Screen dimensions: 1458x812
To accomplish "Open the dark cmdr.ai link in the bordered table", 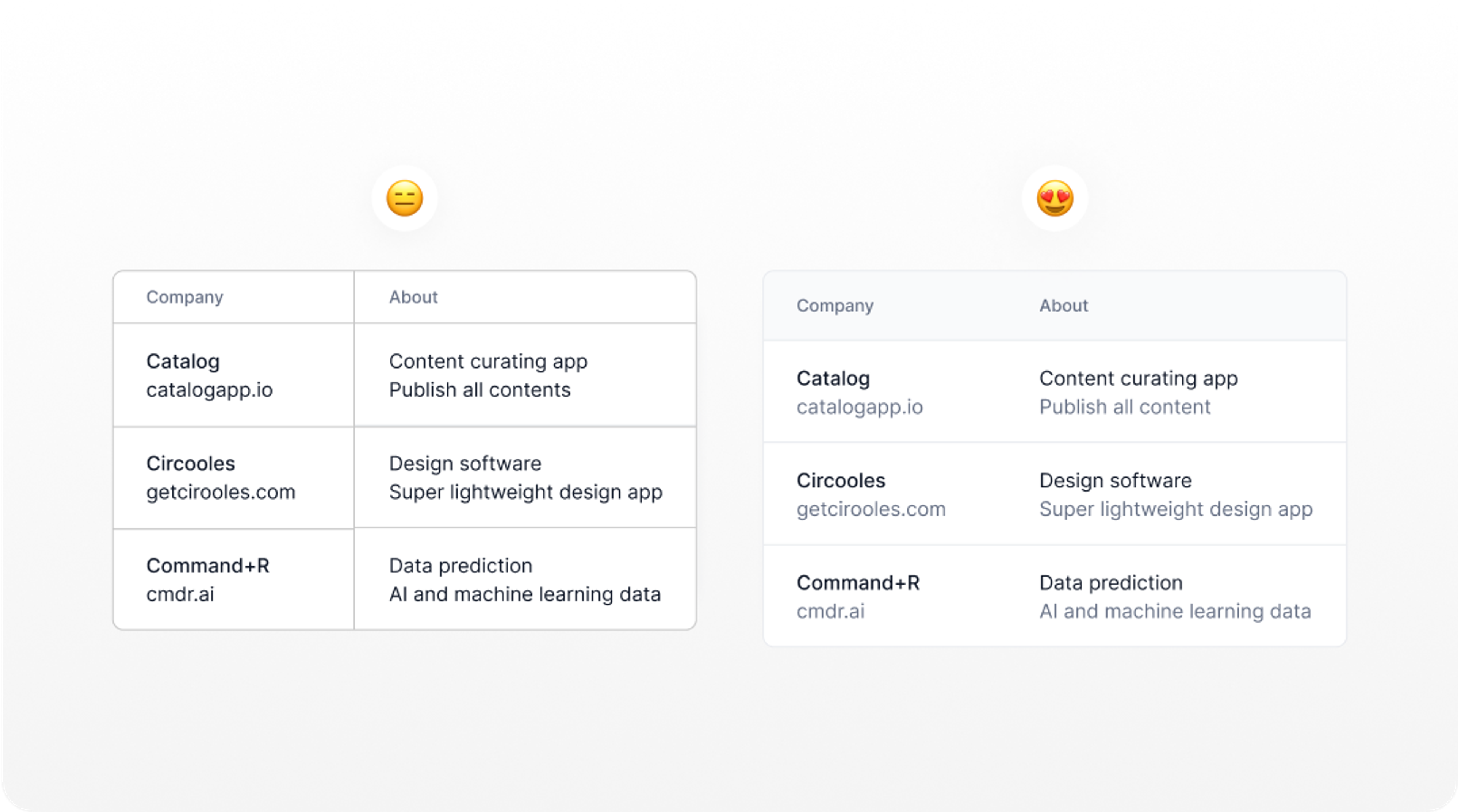I will 180,594.
